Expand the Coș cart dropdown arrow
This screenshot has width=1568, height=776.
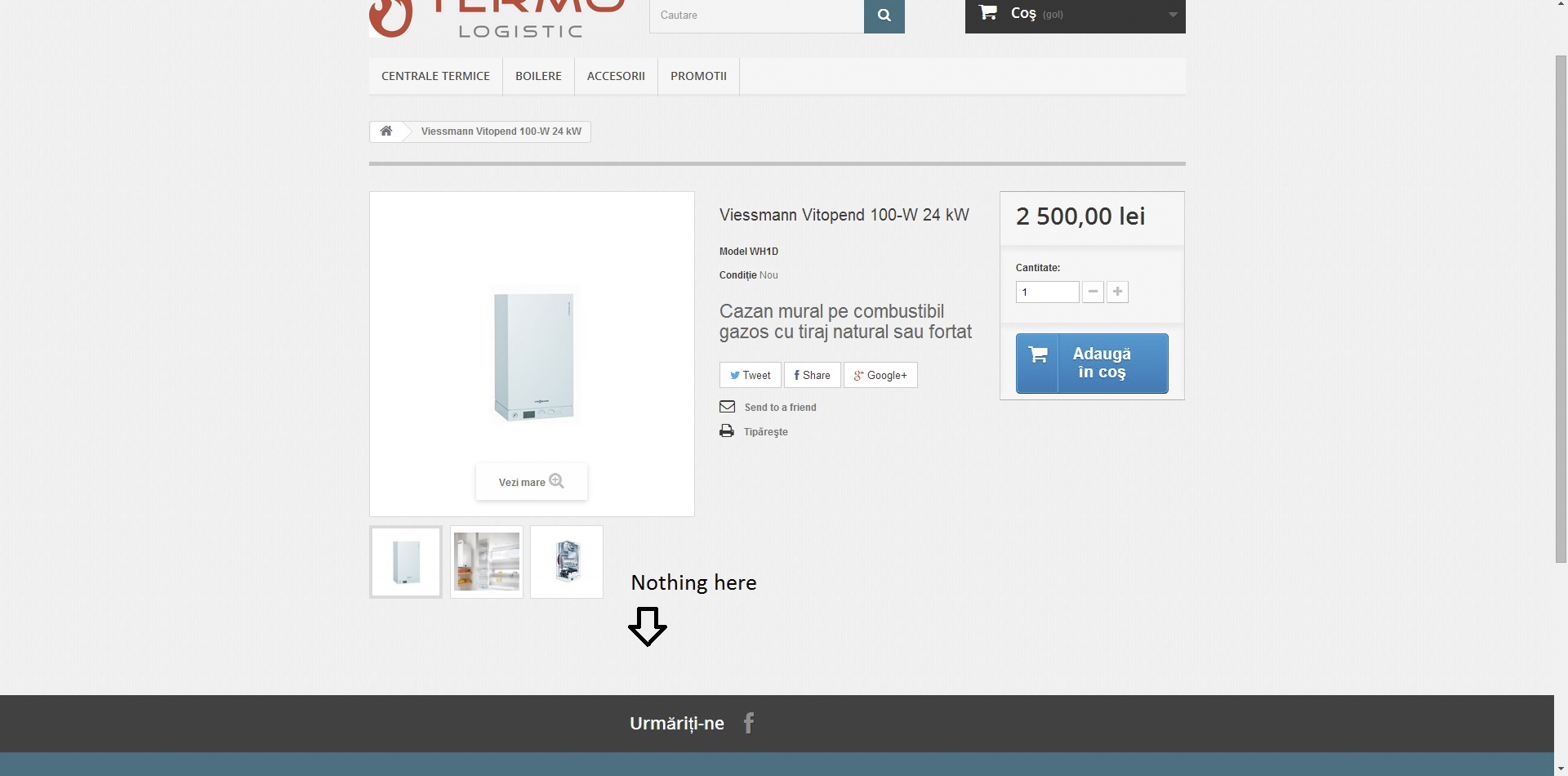coord(1173,14)
